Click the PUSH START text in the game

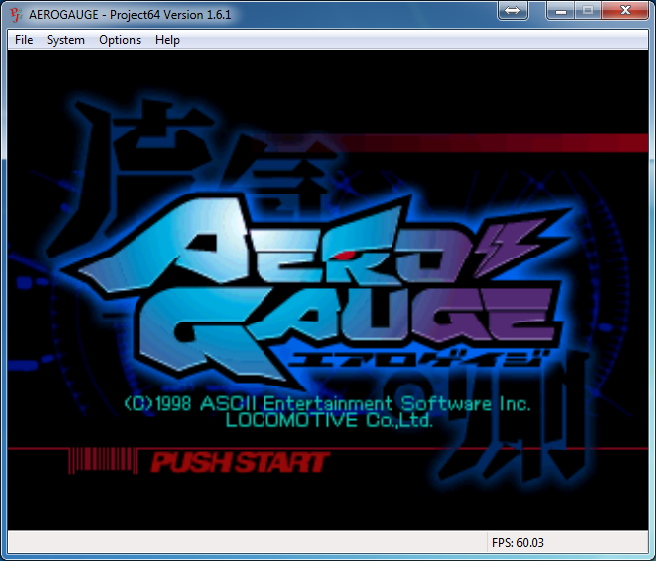tap(240, 462)
